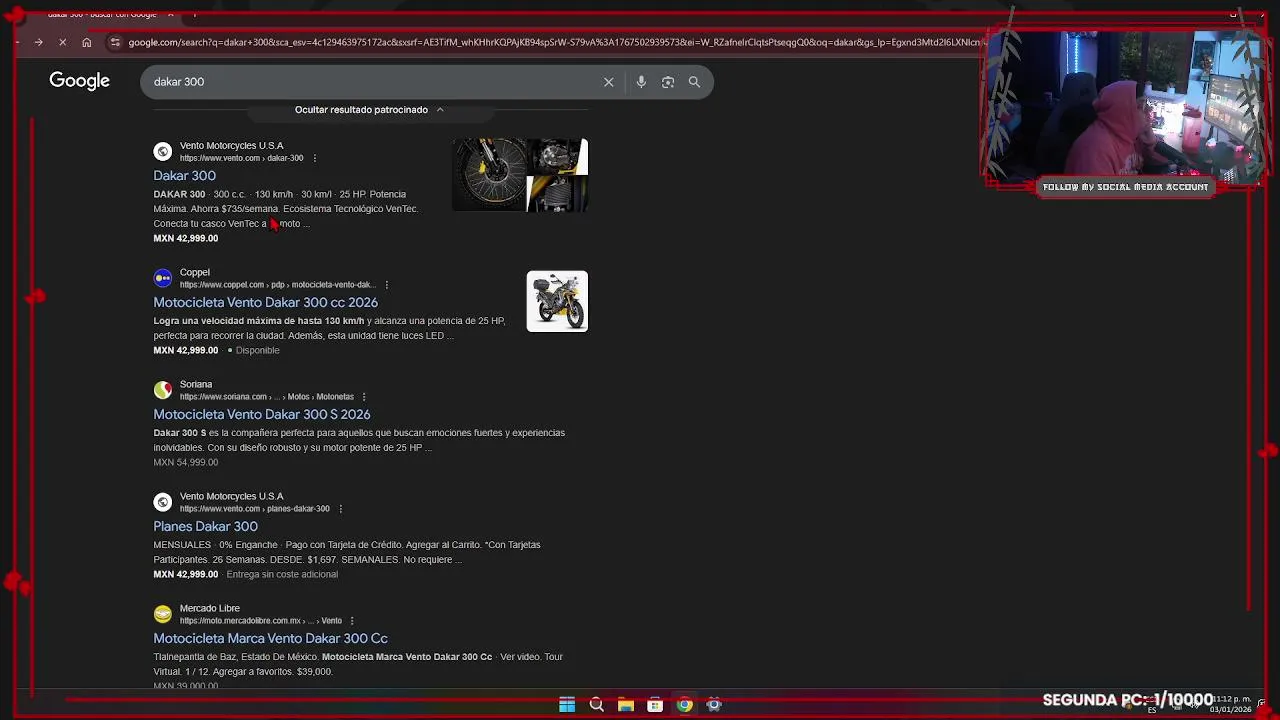Click the Disponible label in the Coppel result
This screenshot has height=720, width=1280.
coord(257,350)
